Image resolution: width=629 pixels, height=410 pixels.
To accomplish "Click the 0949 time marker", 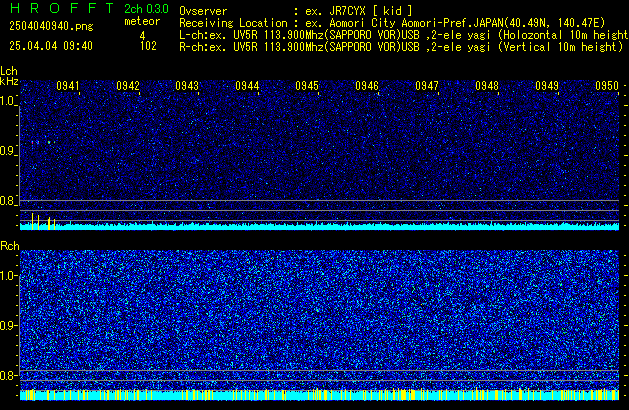I will (547, 86).
